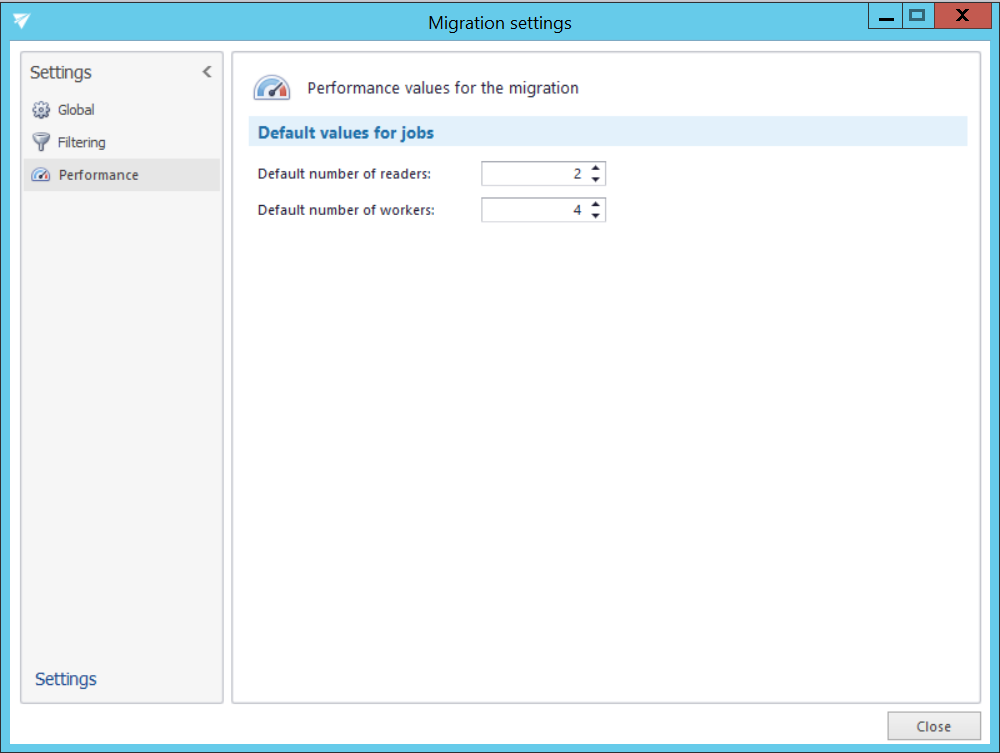Minimize the Migration settings window
1000x753 pixels.
[x=885, y=15]
